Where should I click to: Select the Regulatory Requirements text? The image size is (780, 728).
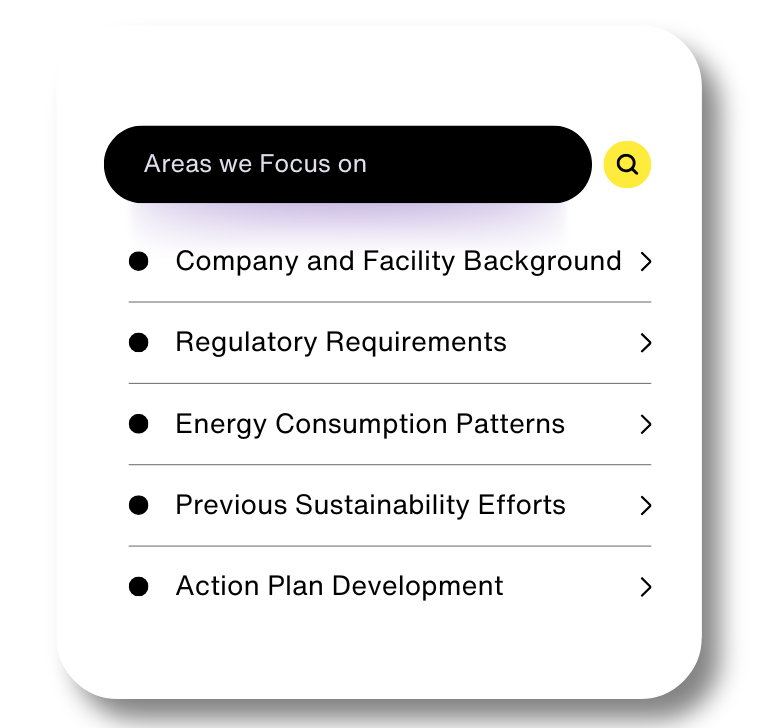point(341,342)
